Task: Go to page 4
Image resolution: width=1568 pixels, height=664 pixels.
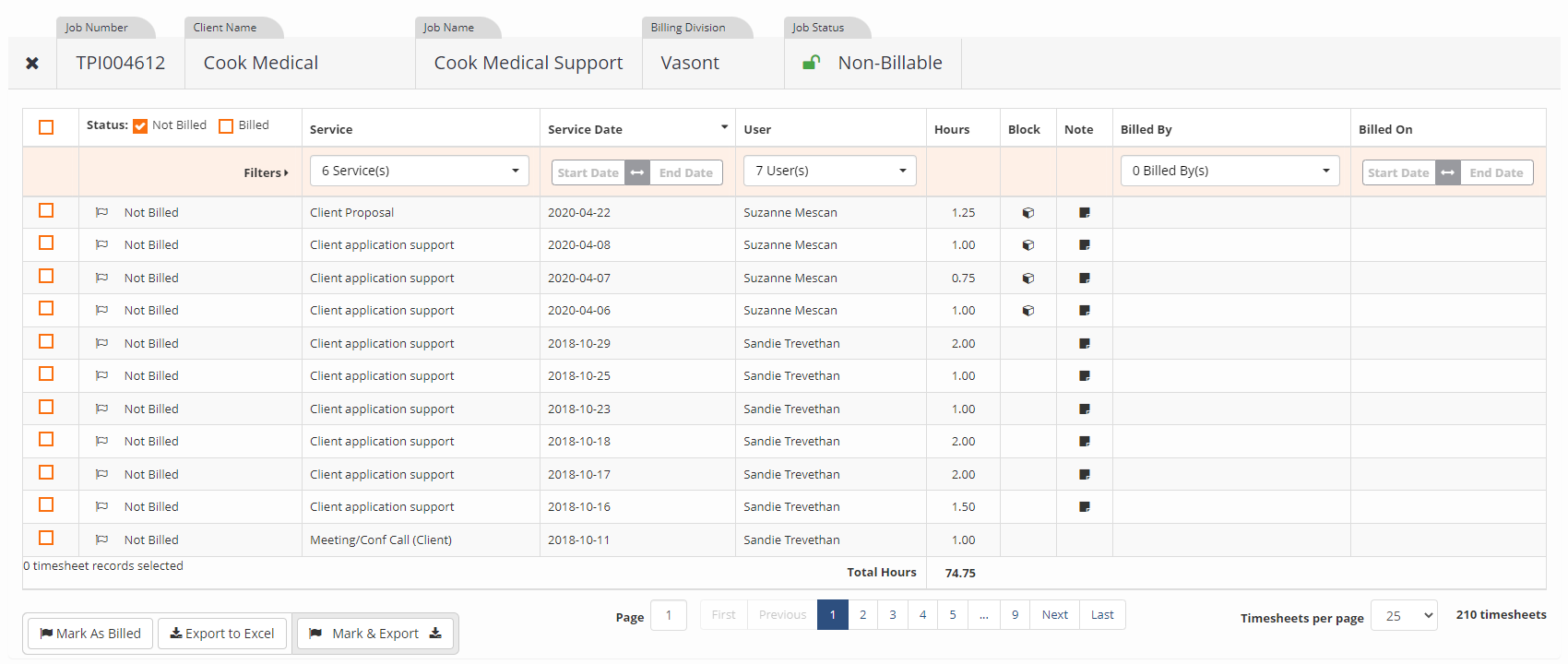Action: pyautogui.click(x=923, y=615)
